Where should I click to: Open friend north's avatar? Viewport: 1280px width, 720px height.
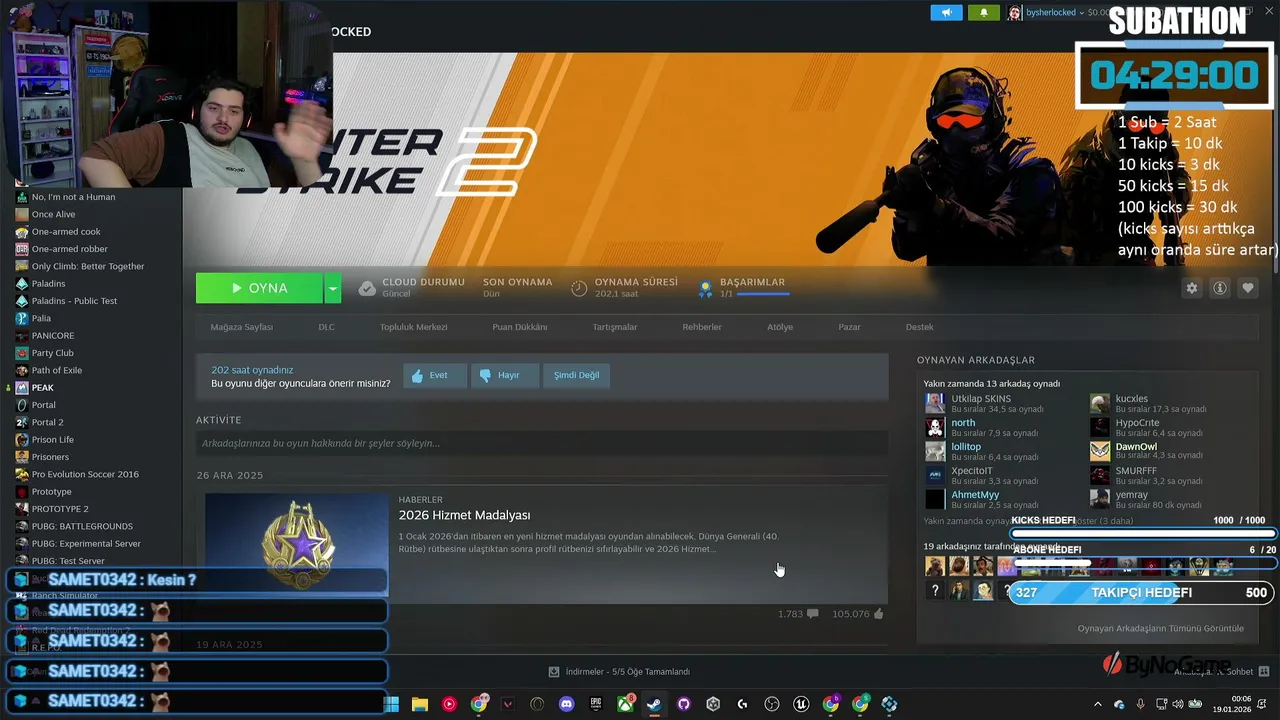(935, 427)
